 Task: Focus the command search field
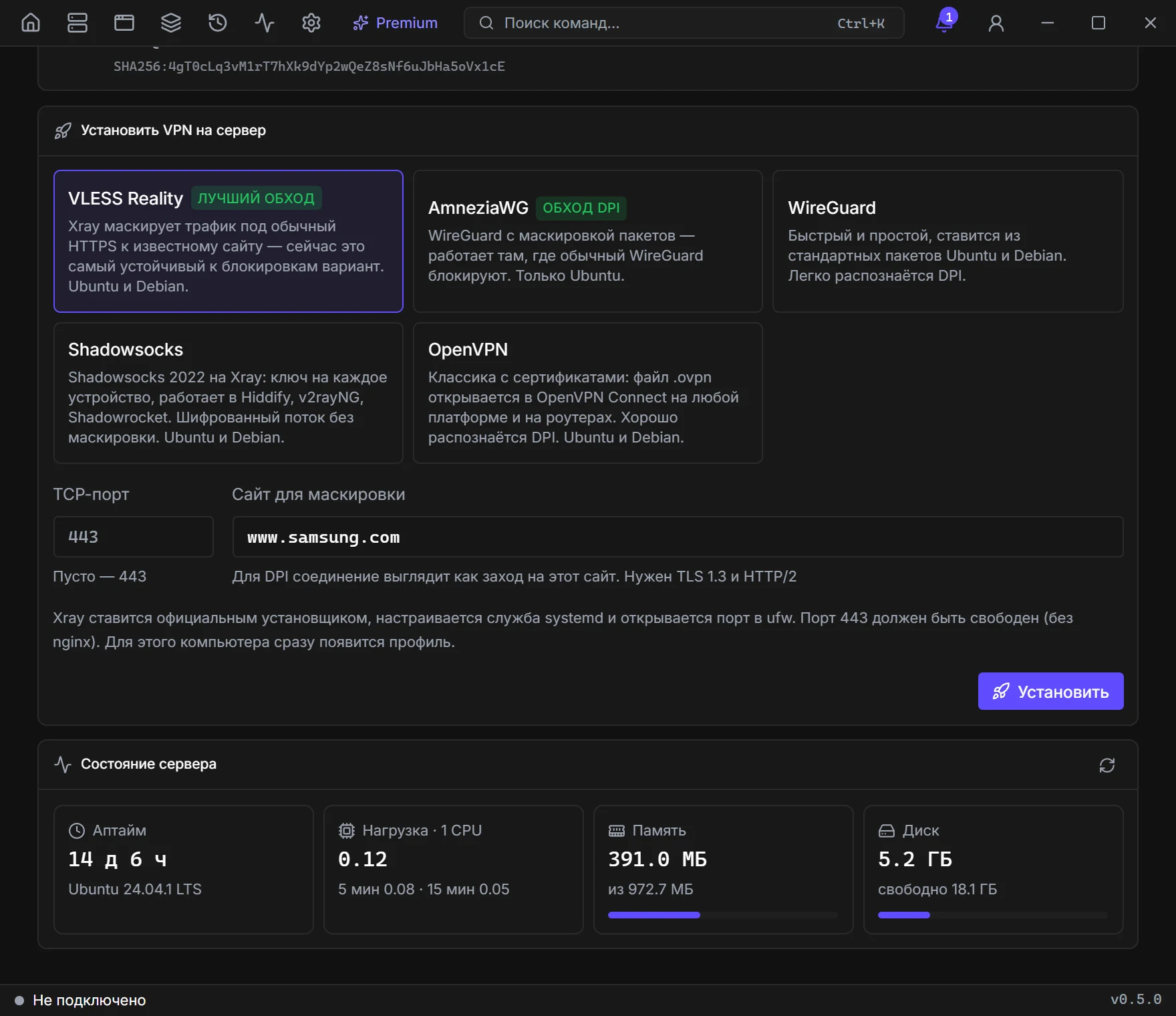pos(684,23)
